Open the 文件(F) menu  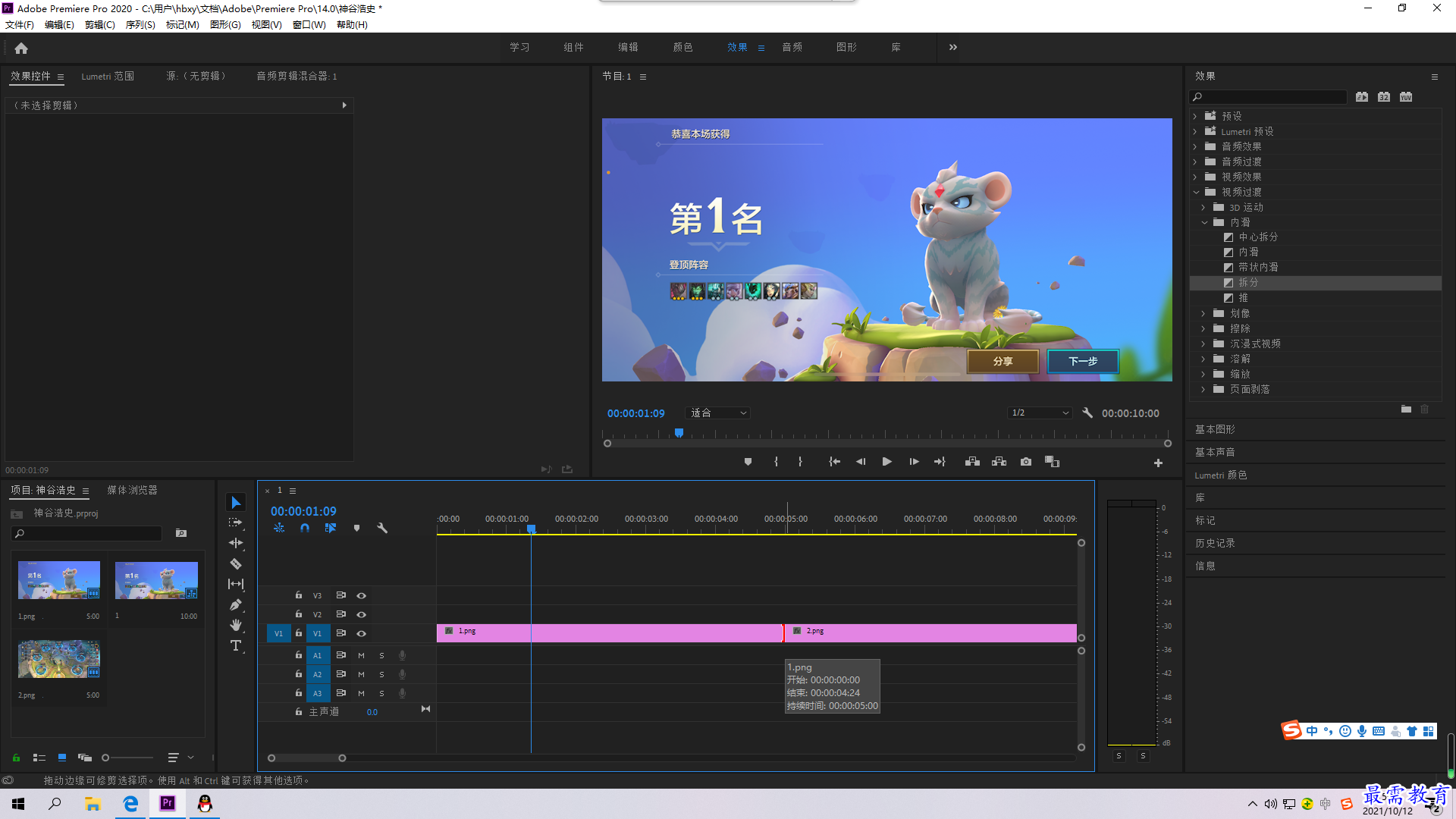pos(20,25)
